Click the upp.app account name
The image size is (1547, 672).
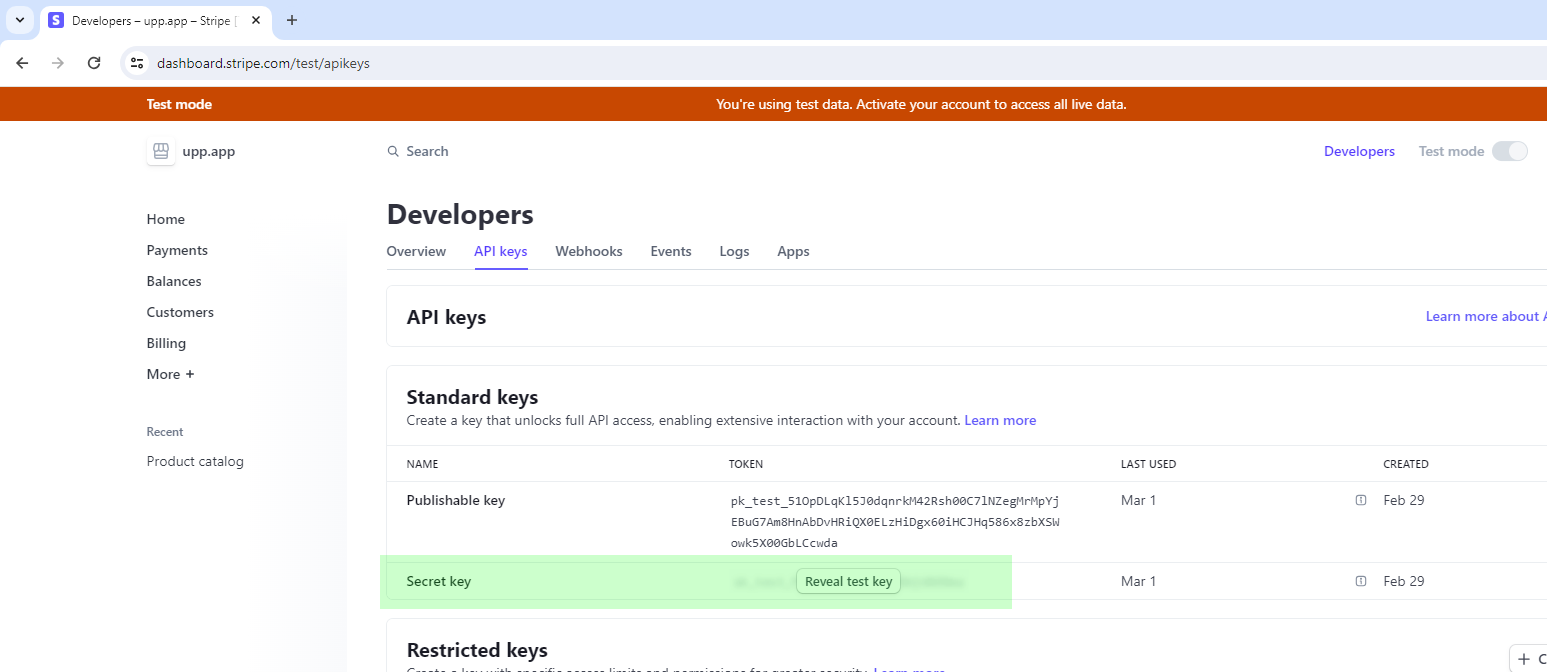[209, 152]
